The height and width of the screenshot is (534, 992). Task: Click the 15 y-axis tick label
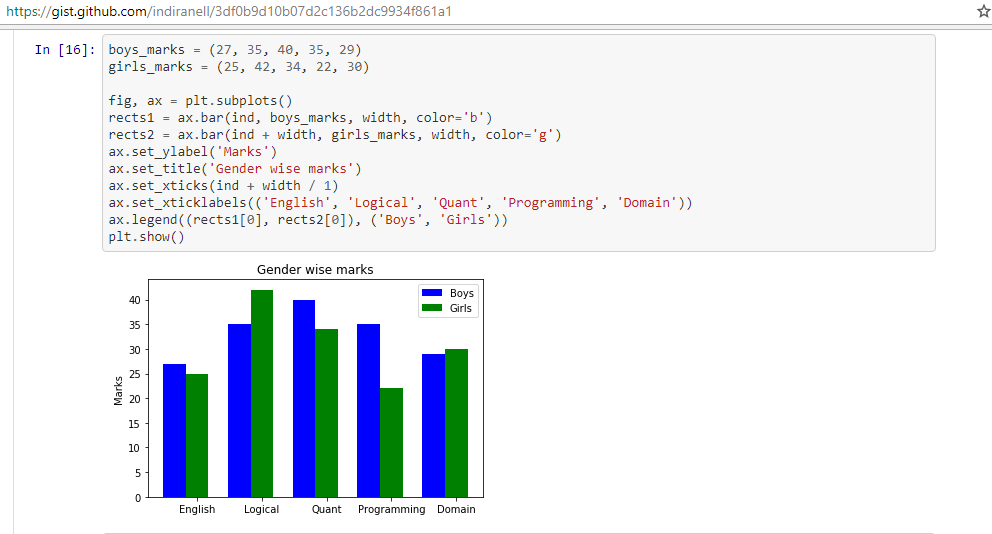point(134,424)
